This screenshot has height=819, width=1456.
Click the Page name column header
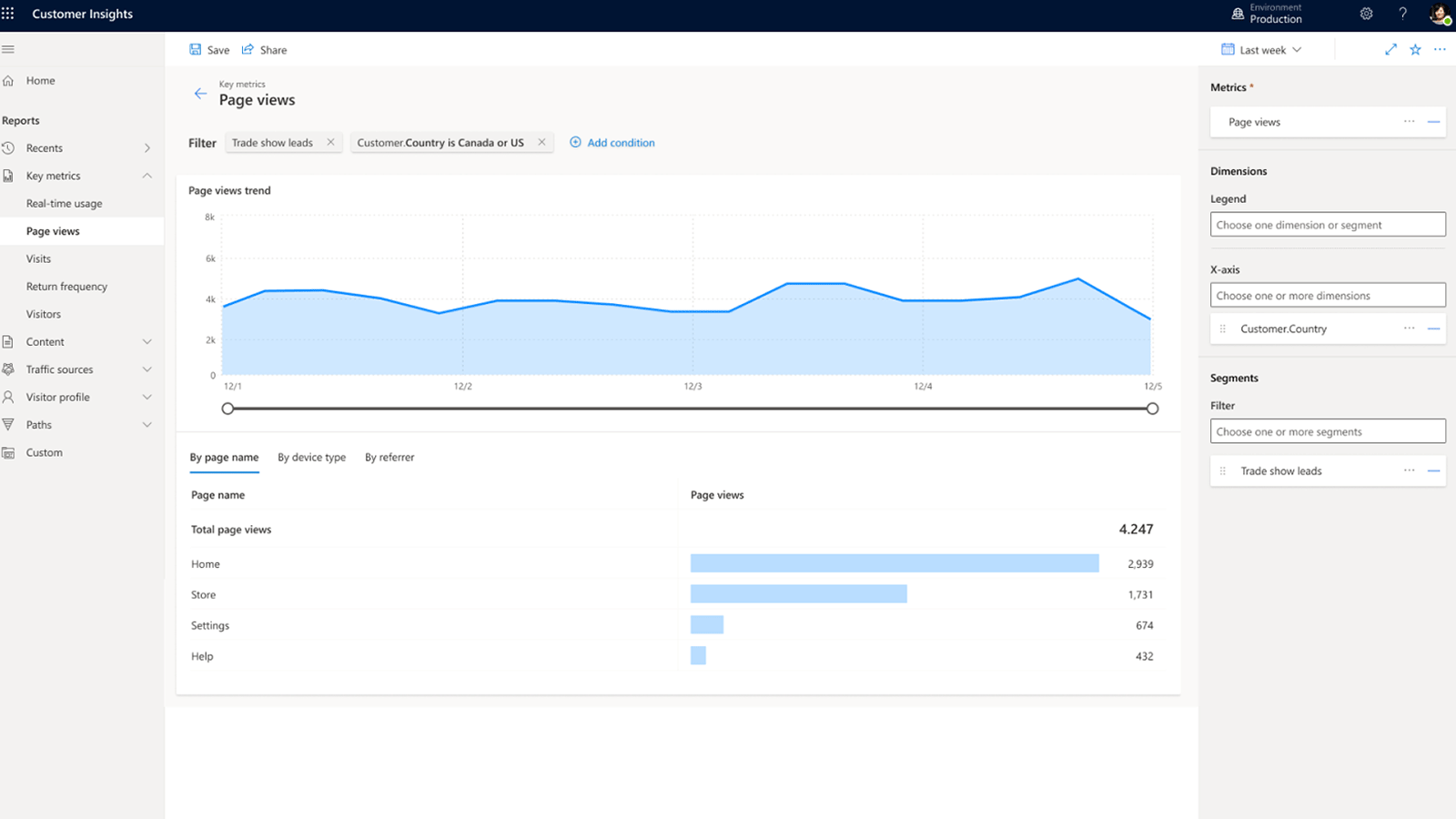click(217, 495)
